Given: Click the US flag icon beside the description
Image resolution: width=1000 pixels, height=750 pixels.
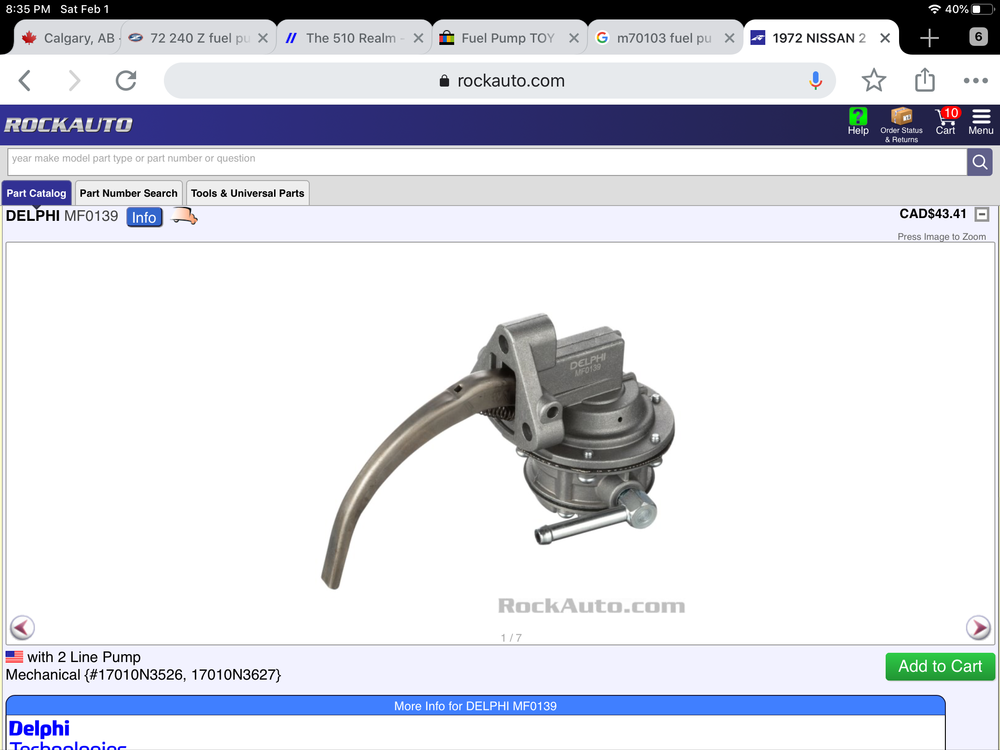Looking at the screenshot, I should click(x=14, y=656).
